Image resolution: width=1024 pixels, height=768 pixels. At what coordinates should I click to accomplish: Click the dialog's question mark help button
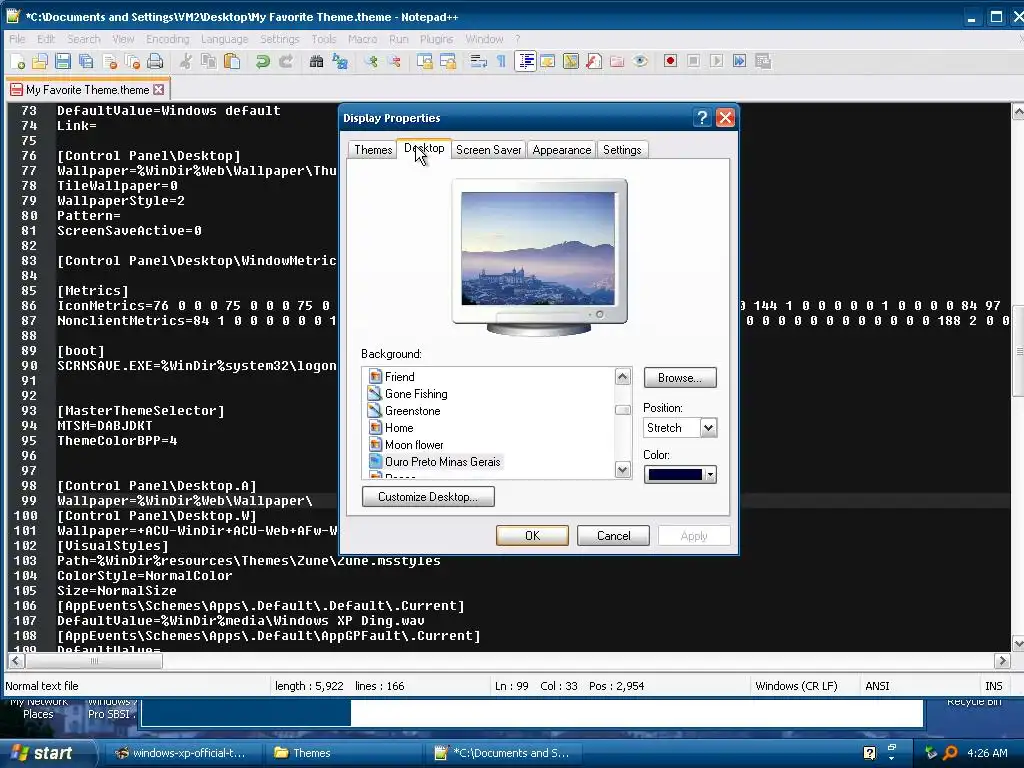point(701,118)
